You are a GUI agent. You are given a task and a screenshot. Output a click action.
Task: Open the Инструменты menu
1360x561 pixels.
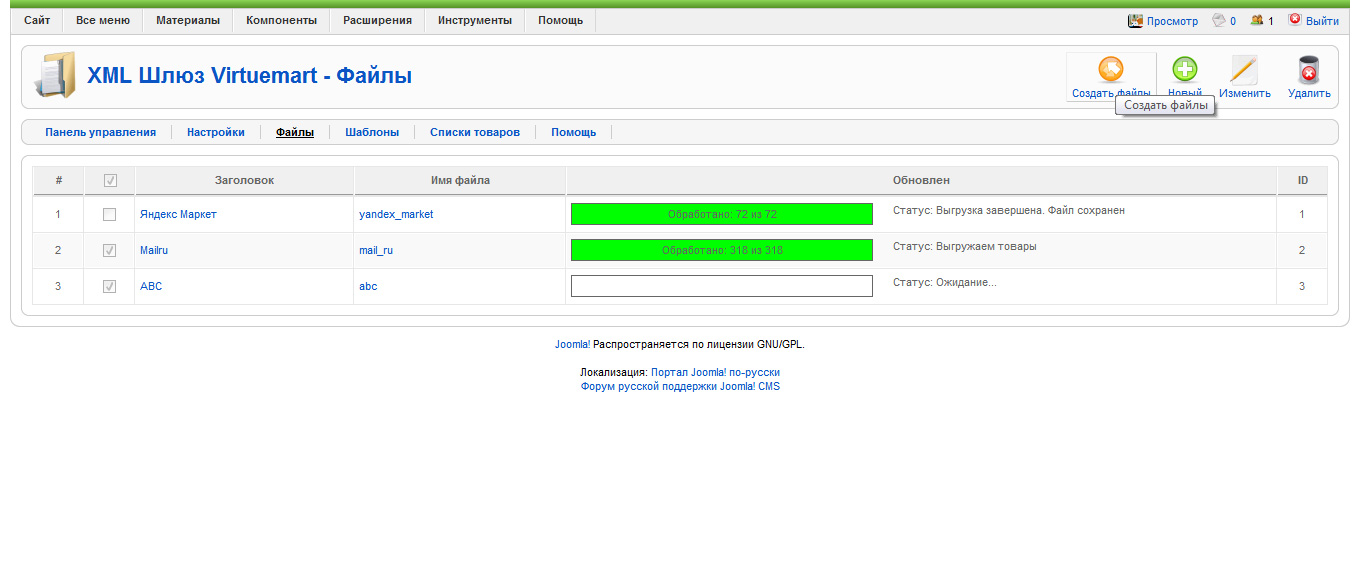pyautogui.click(x=475, y=20)
